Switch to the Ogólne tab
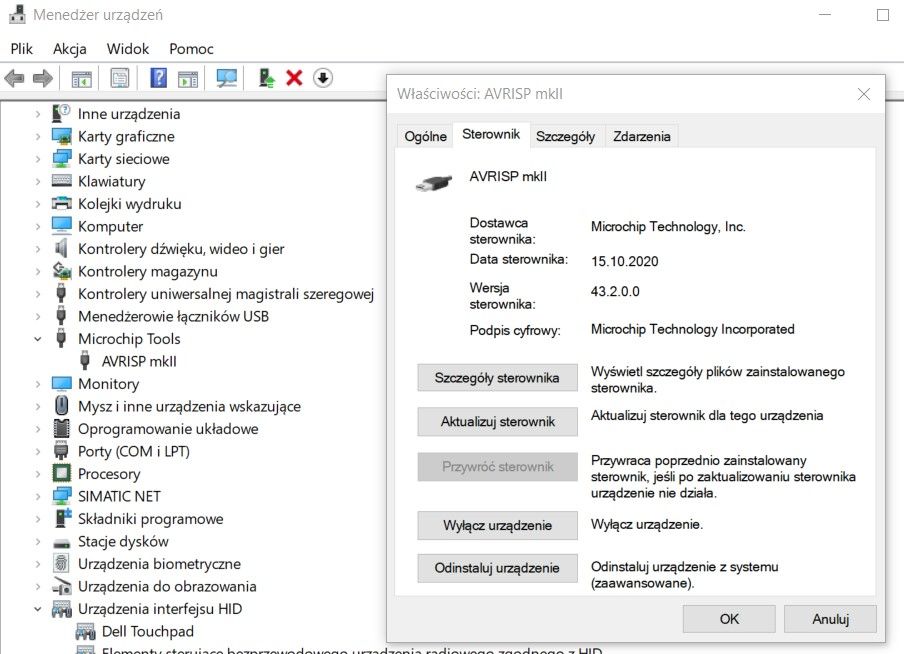Screen dimensions: 904x654 click(425, 137)
